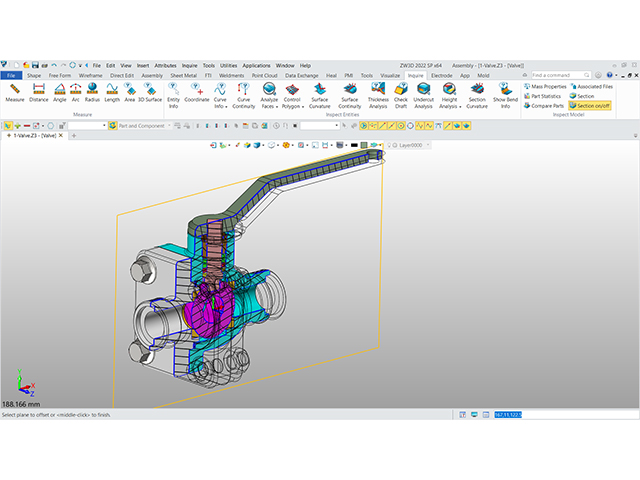The width and height of the screenshot is (640, 480).
Task: Click the New file icon
Action: coord(17,65)
